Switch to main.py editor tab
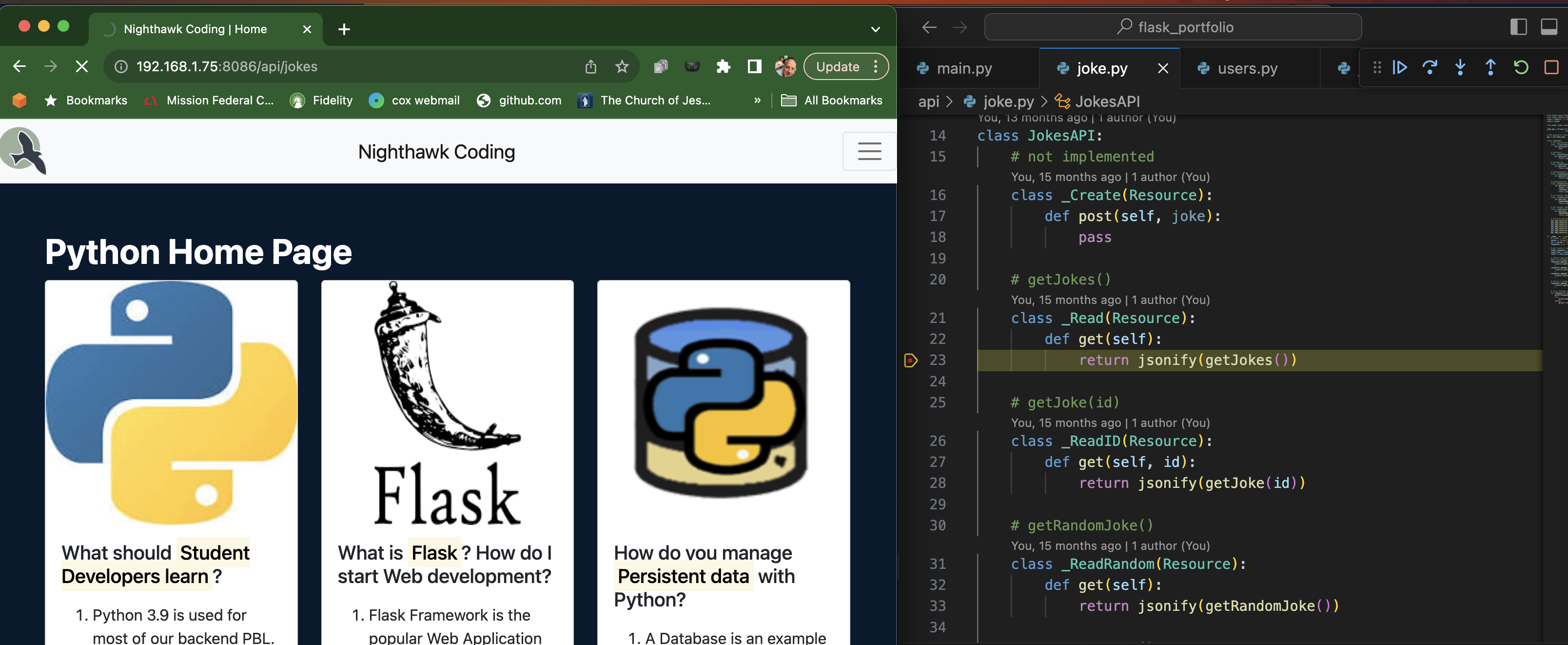 [x=964, y=68]
